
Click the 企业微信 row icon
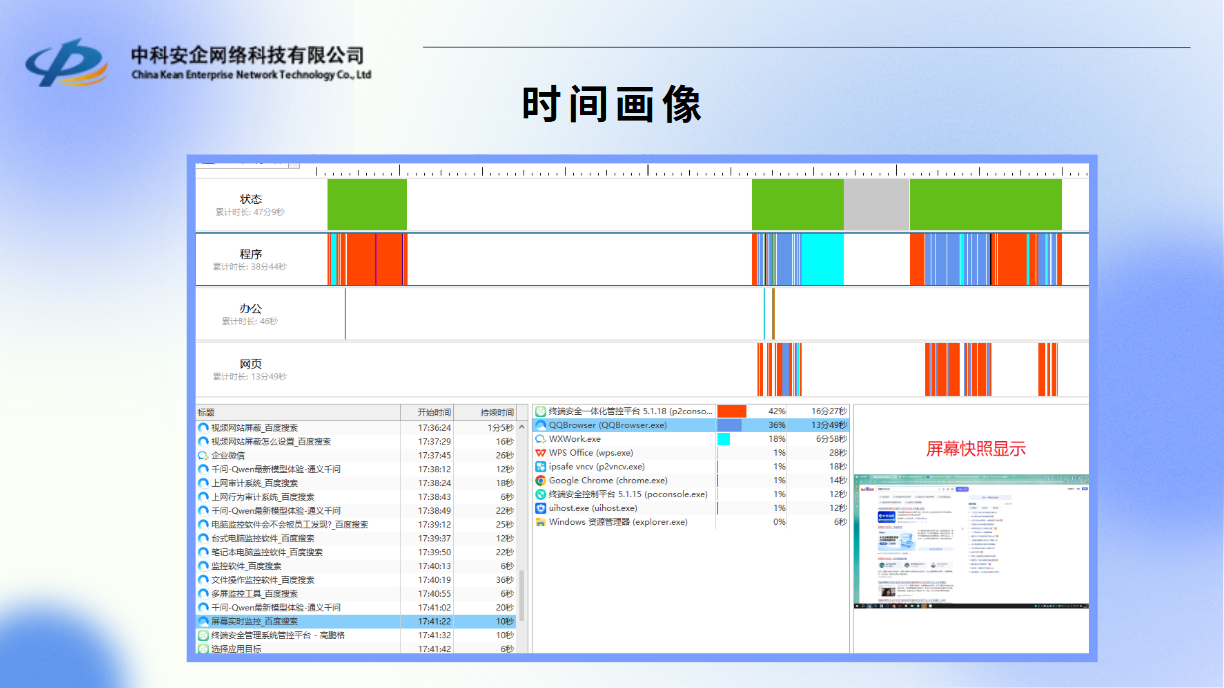[x=203, y=455]
